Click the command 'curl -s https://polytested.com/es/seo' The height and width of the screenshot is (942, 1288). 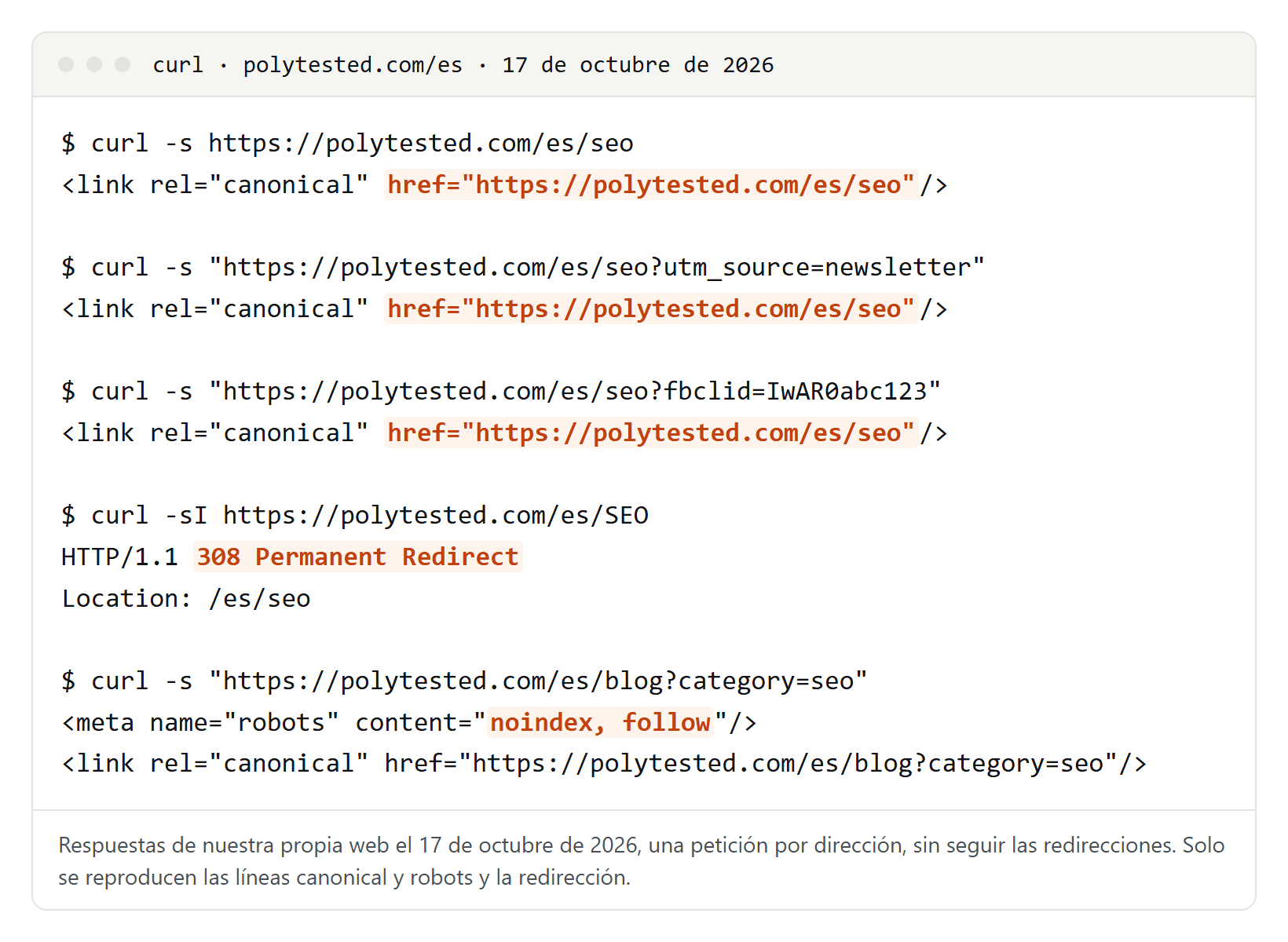coord(347,143)
